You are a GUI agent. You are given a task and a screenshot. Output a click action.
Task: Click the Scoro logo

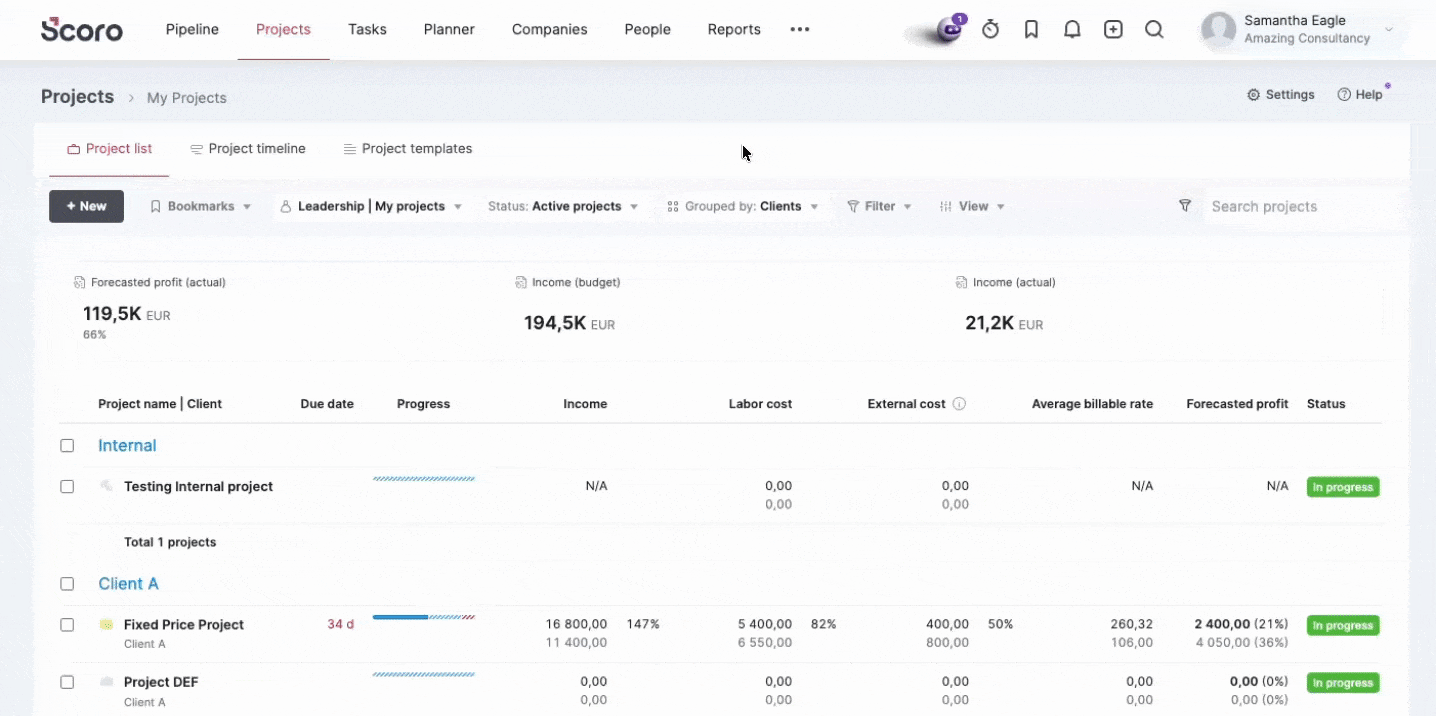pyautogui.click(x=82, y=29)
